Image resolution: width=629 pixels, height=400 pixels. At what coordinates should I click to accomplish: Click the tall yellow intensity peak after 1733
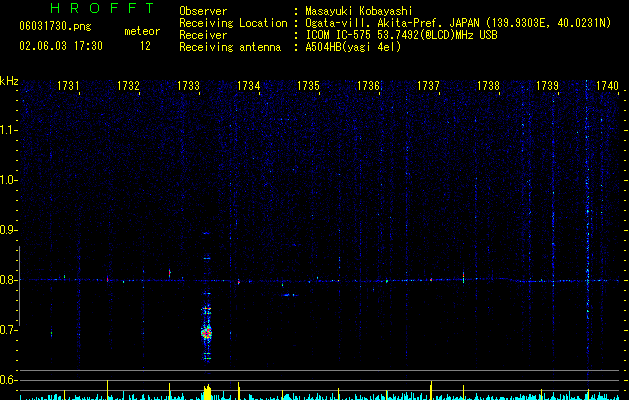click(207, 392)
